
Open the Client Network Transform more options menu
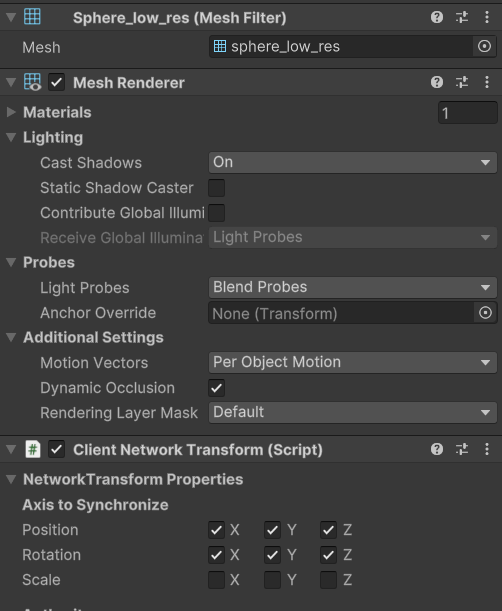click(x=487, y=449)
